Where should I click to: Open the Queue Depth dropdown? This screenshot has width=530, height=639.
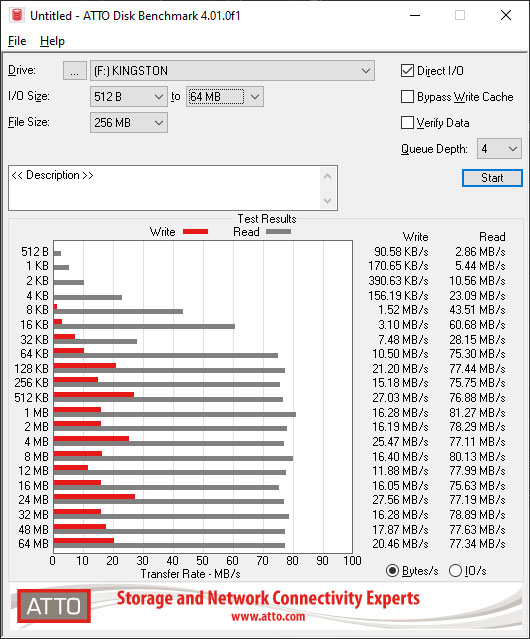499,149
